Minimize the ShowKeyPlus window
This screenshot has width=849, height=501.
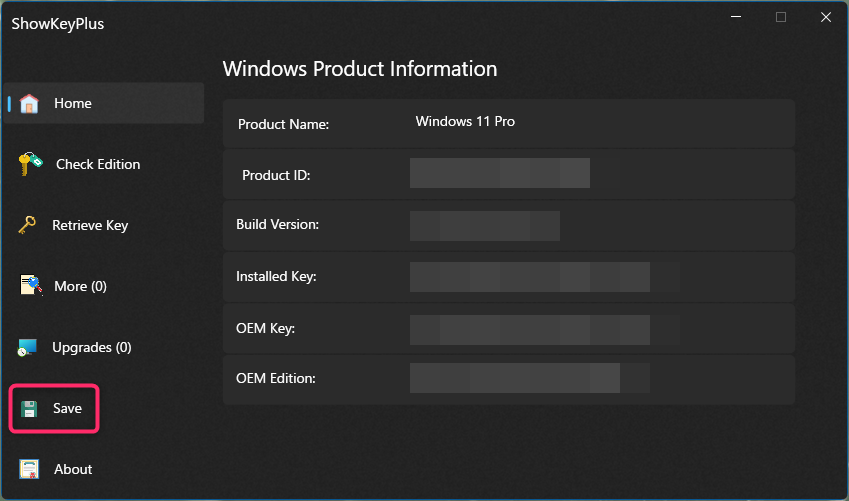737,17
